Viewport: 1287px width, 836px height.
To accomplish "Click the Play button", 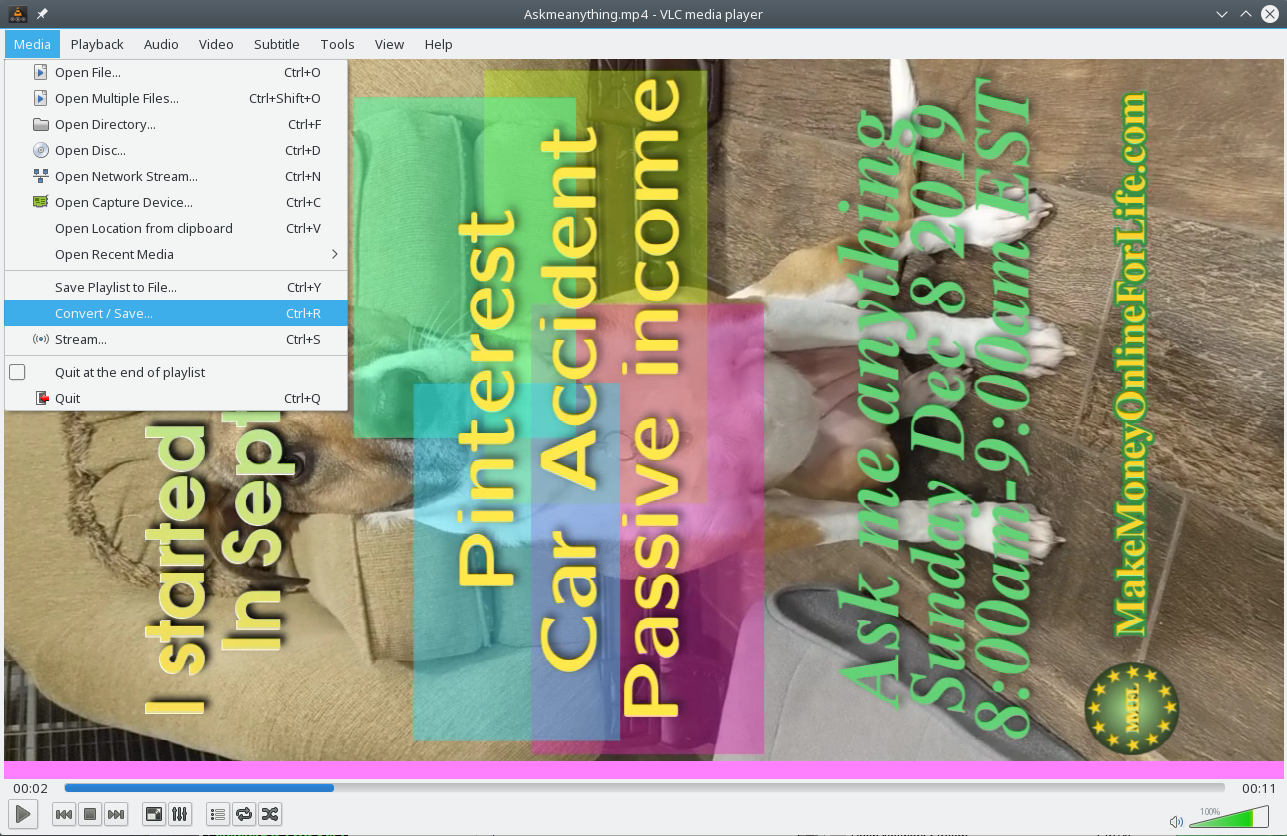I will coord(23,814).
